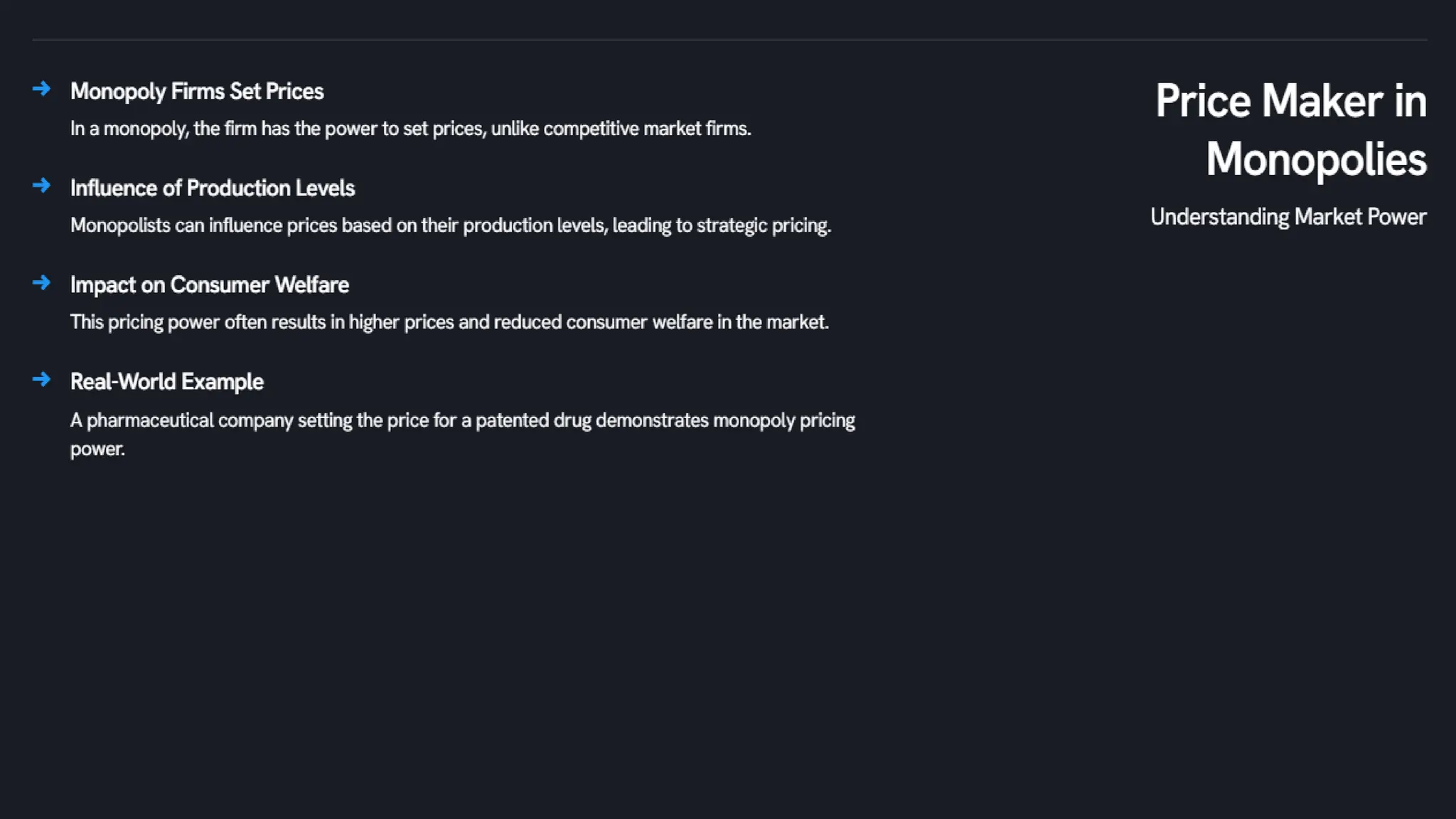The width and height of the screenshot is (1456, 819).
Task: Select the Impact on Consumer Welfare heading
Action: click(210, 285)
